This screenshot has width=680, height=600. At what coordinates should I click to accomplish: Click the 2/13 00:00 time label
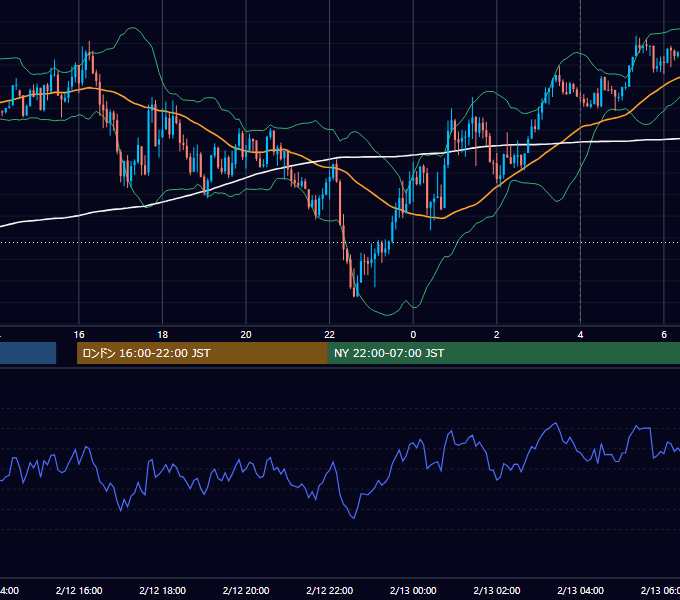(x=413, y=590)
